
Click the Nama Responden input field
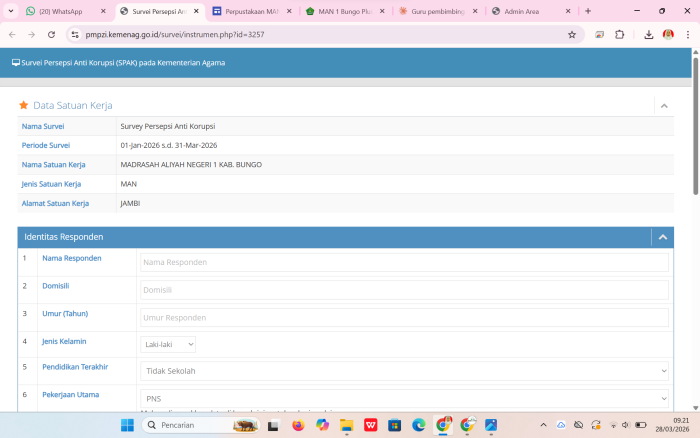(403, 262)
